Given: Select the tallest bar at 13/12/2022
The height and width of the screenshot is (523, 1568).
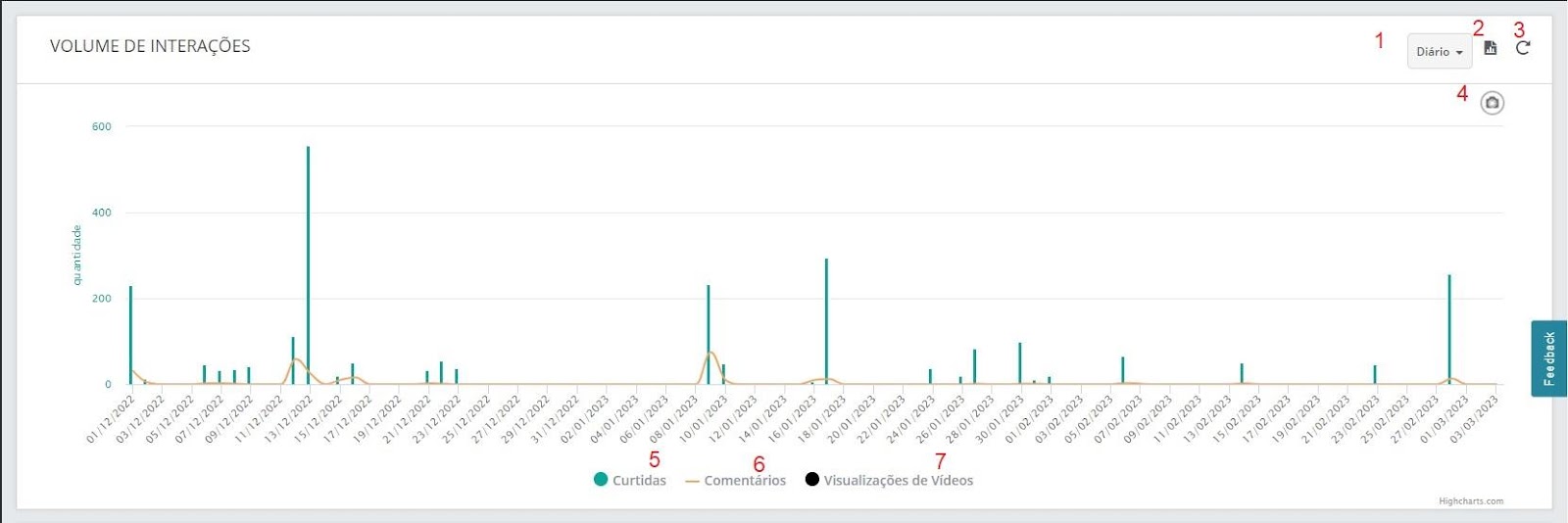Looking at the screenshot, I should 308,265.
